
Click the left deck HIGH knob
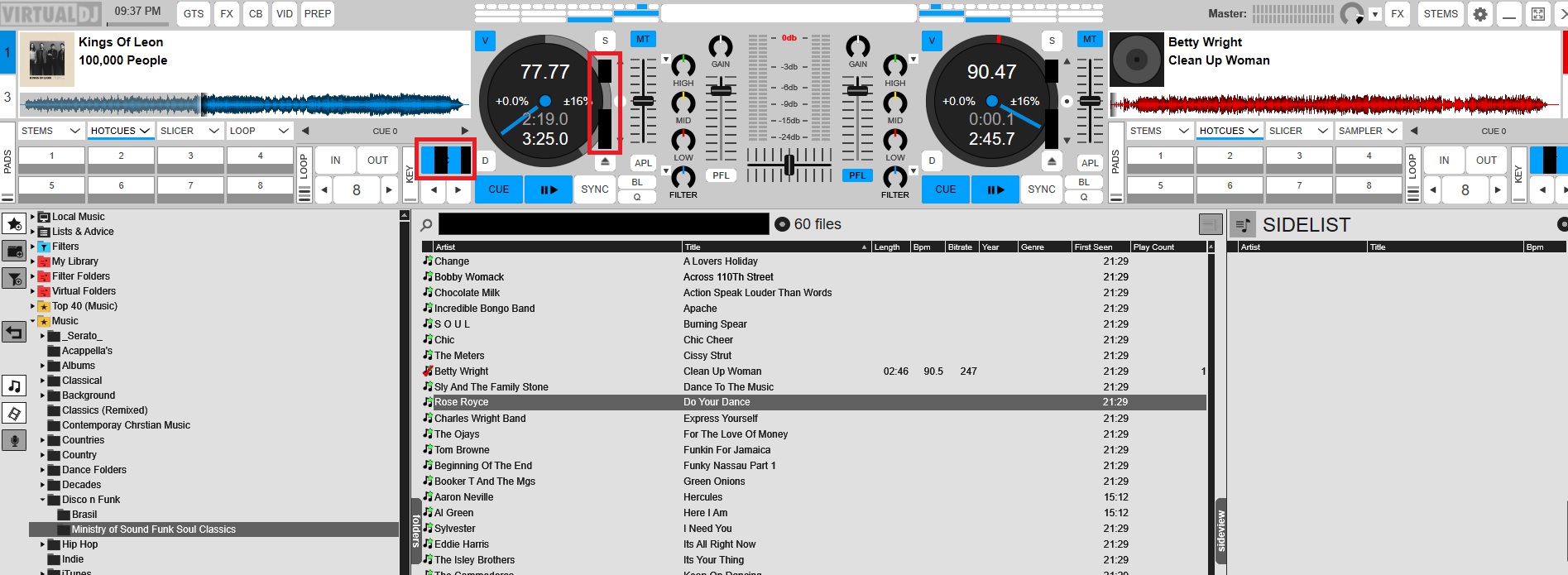683,65
